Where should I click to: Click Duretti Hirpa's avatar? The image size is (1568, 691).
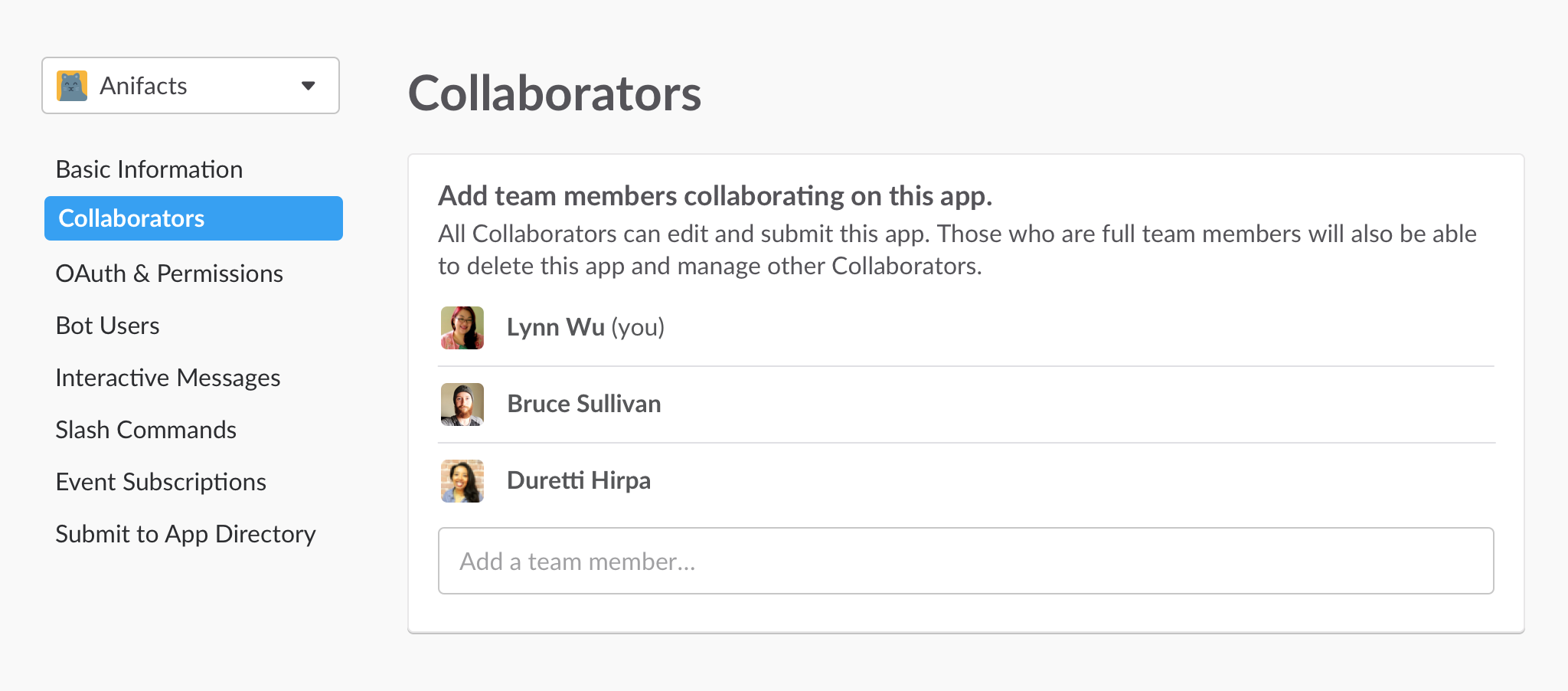click(x=462, y=481)
